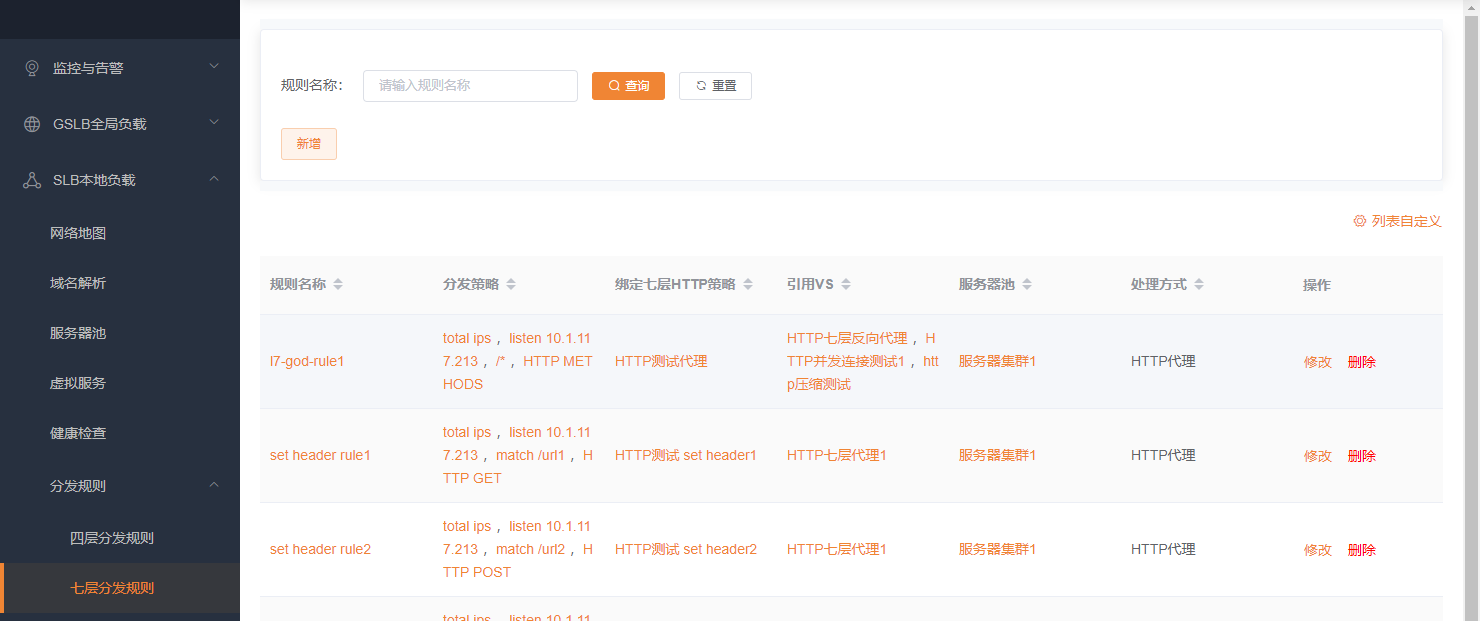This screenshot has width=1480, height=621.
Task: Open rule l7-god-rule1 link
Action: 307,361
